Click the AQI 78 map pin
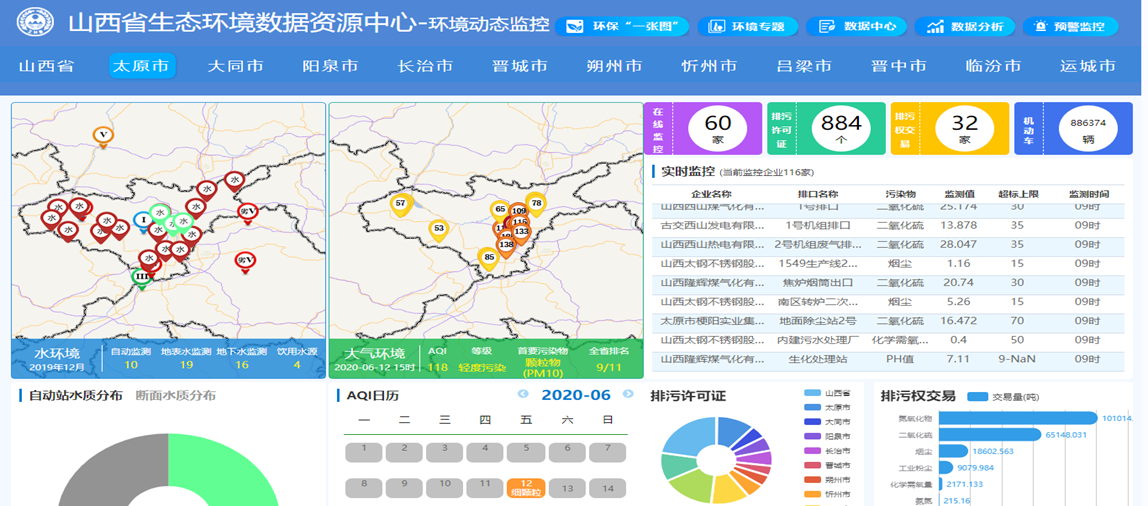Screen dimensions: 1148x506 (x=536, y=203)
